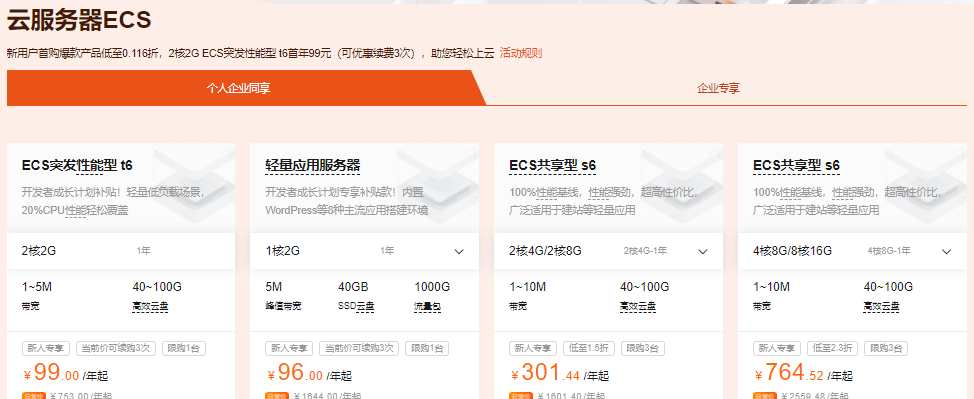974x399 pixels.
Task: Open the 轻量应用服务器 card title
Action: point(312,165)
